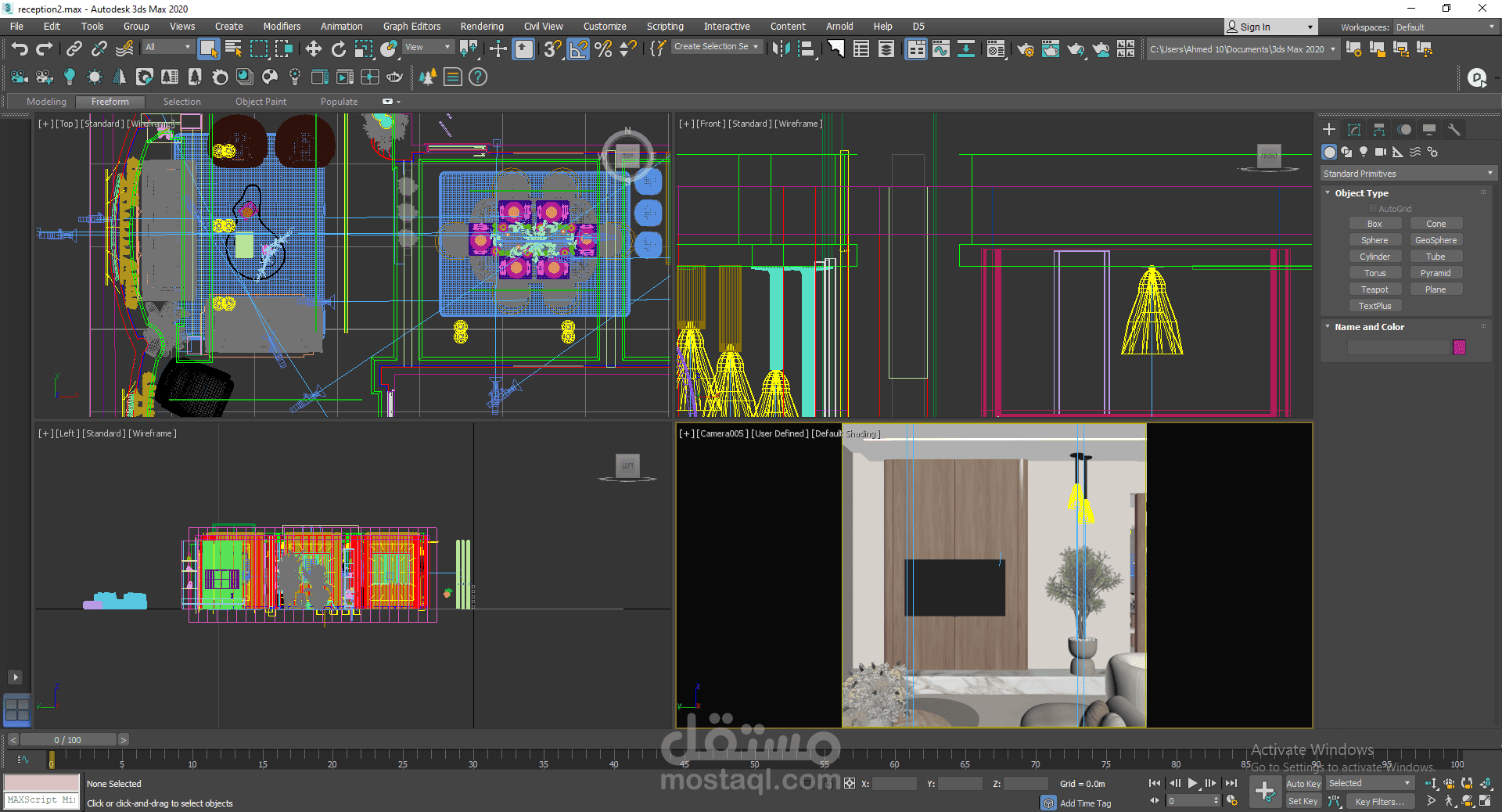The height and width of the screenshot is (812, 1502).
Task: Toggle Auto Key animation mode
Action: coord(1303,783)
